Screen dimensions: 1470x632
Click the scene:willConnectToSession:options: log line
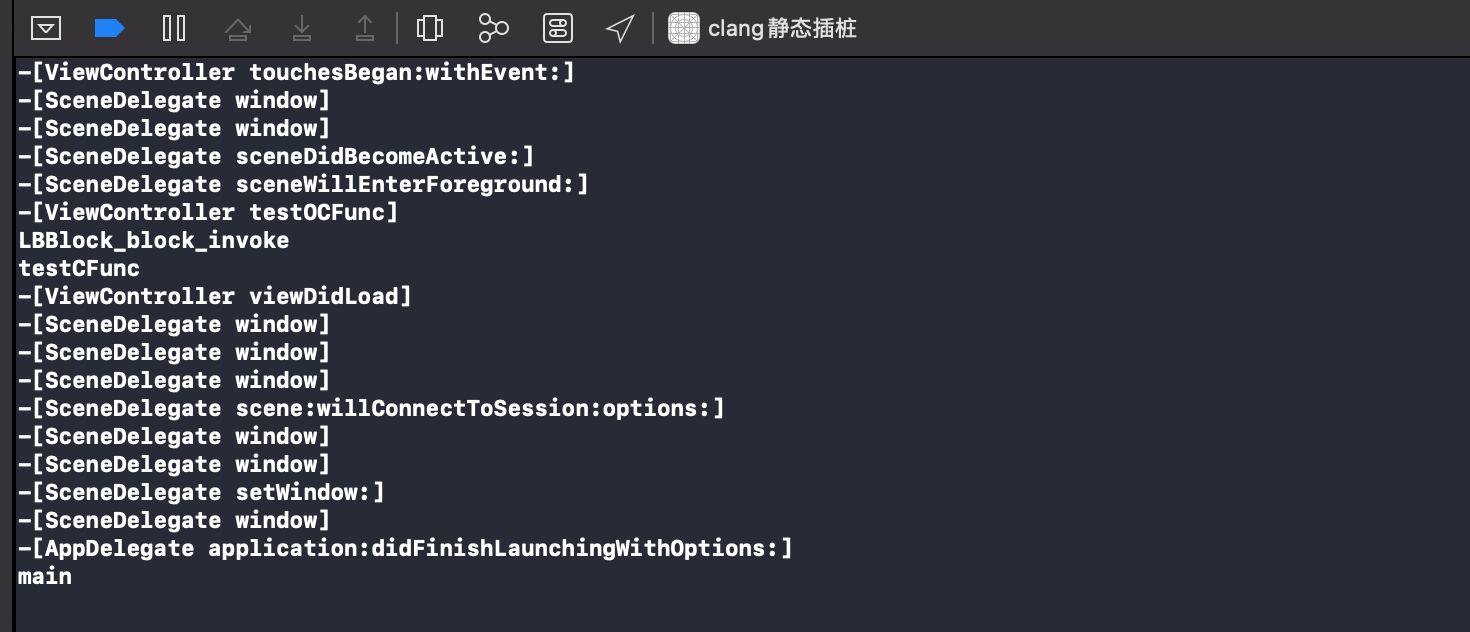click(371, 408)
